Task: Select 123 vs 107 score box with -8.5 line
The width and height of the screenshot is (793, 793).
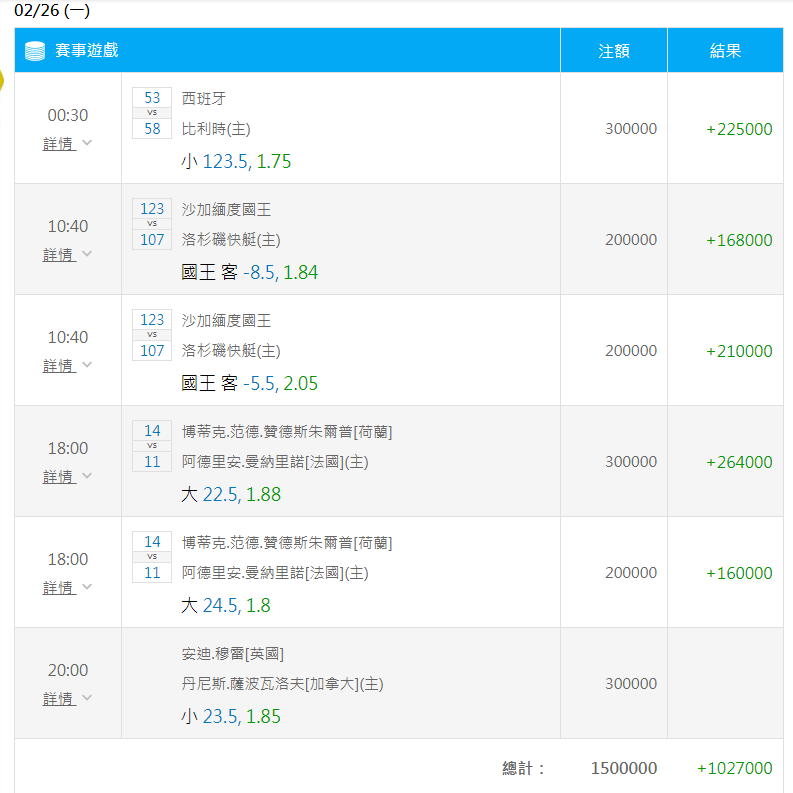Action: 152,224
